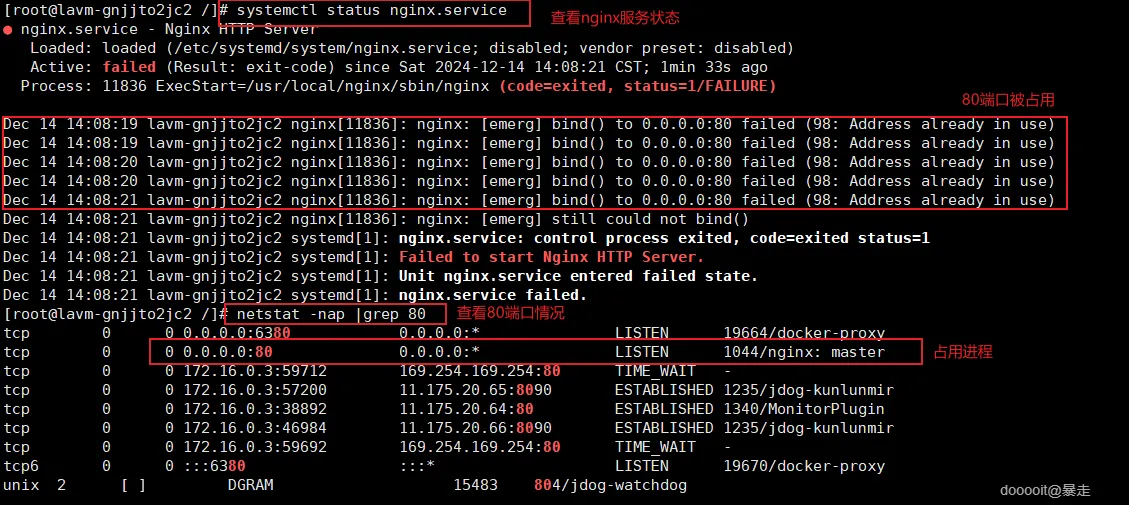Click the local address '172.16.0.3:59712'
Screen dimensions: 1129x505
(255, 371)
